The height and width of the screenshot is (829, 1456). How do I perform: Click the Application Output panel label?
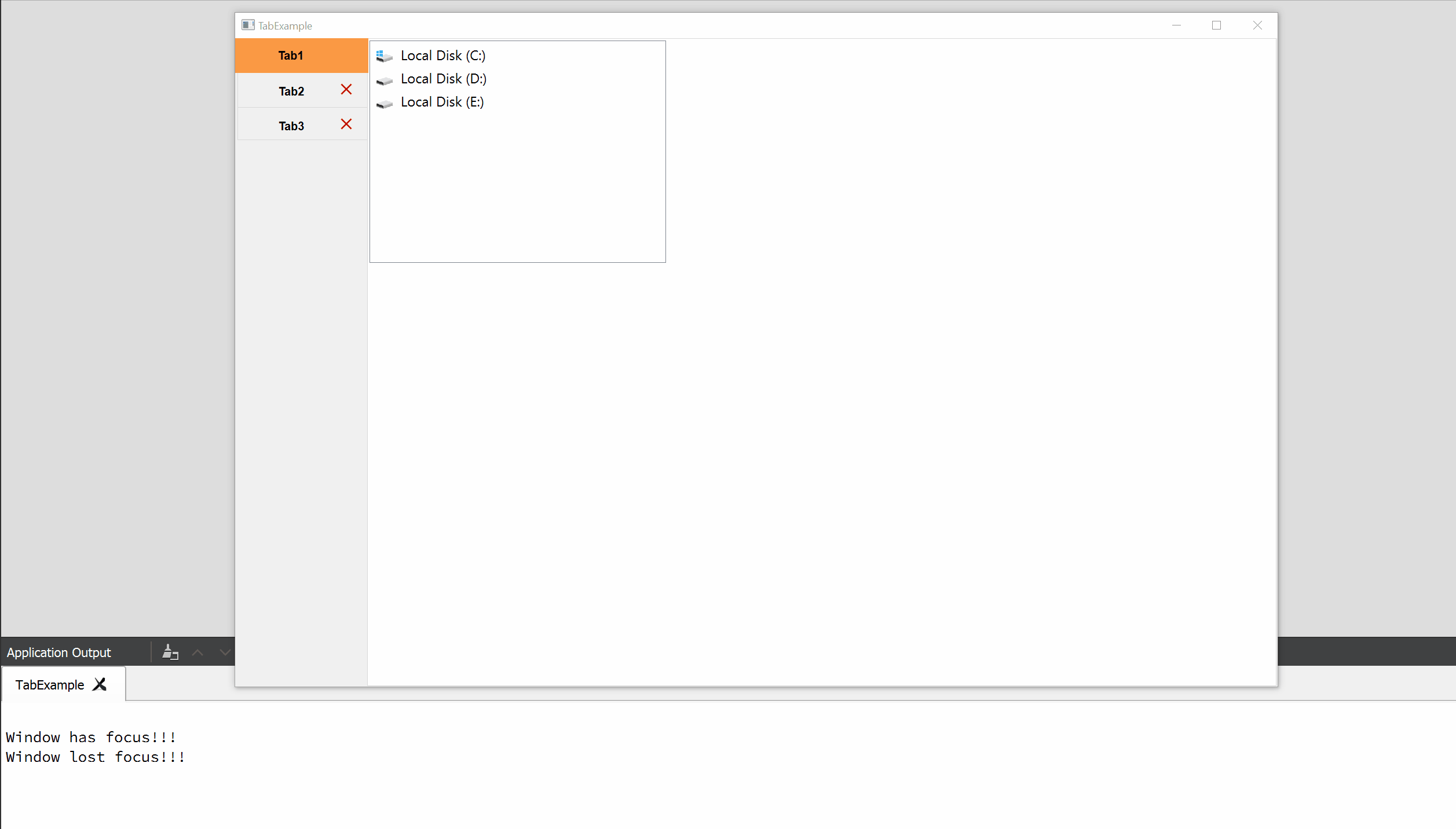pos(58,652)
